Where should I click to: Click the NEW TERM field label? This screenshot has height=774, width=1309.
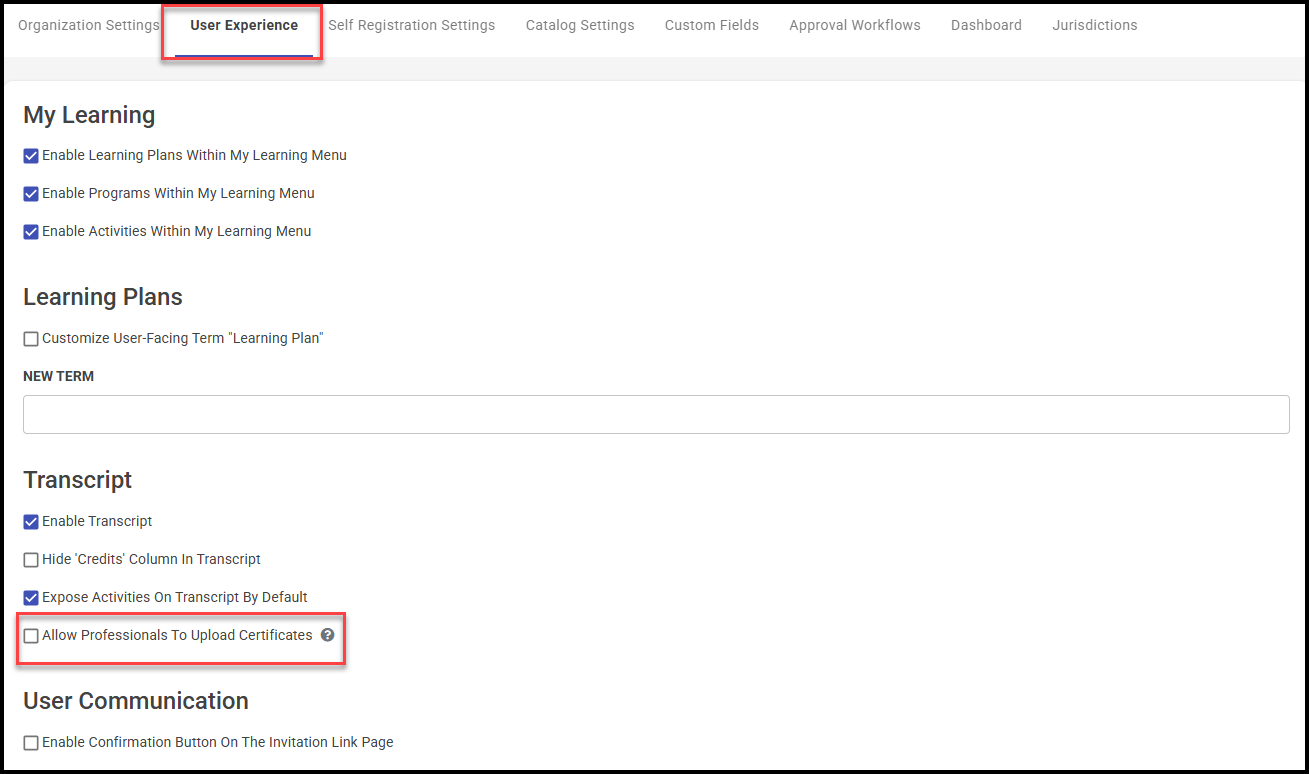click(x=58, y=377)
